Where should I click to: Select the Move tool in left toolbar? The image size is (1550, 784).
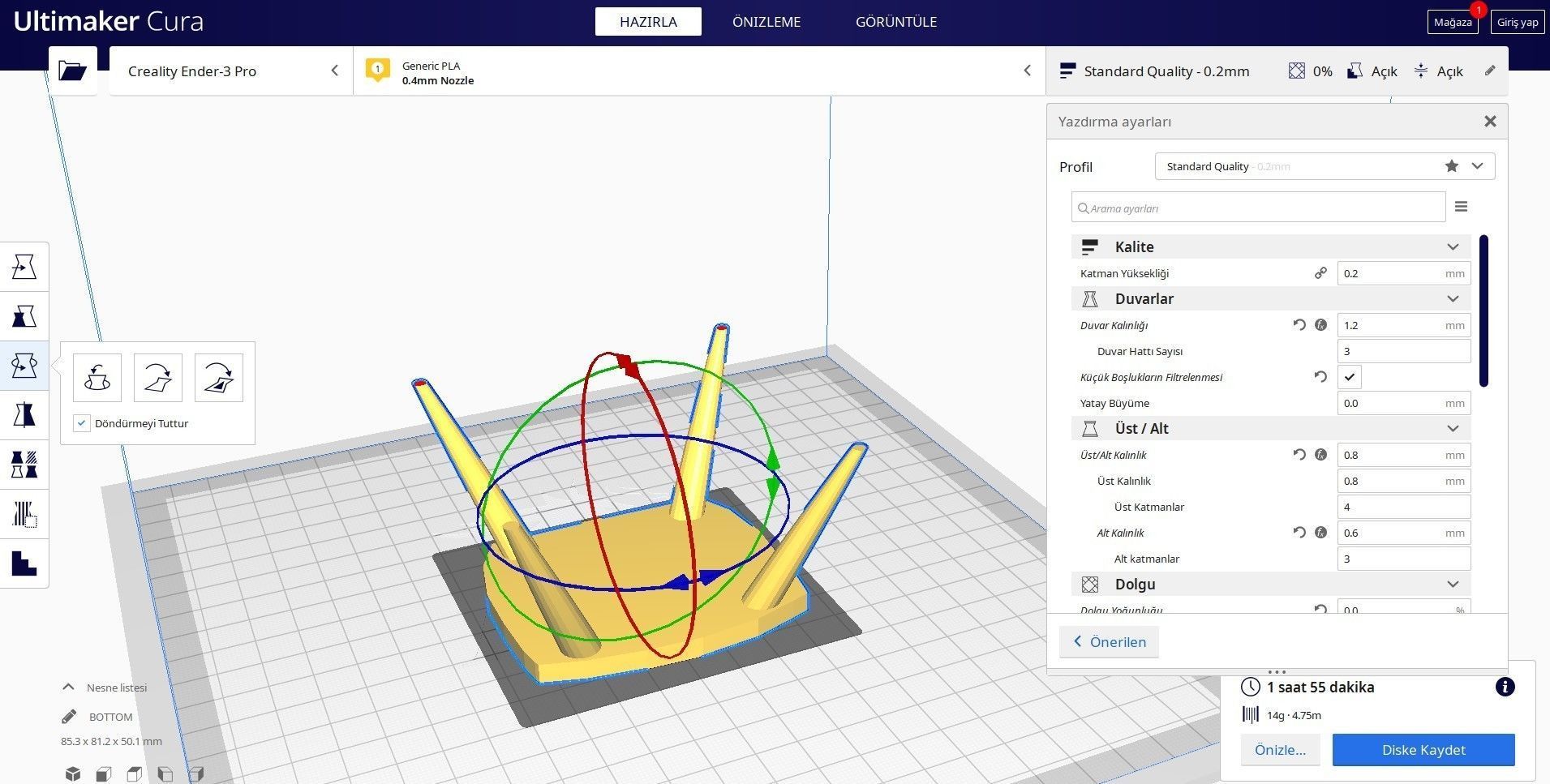coord(24,267)
